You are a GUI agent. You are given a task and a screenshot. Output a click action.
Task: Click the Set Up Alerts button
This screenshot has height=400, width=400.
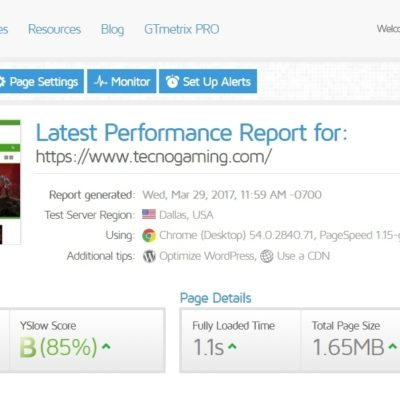click(208, 81)
